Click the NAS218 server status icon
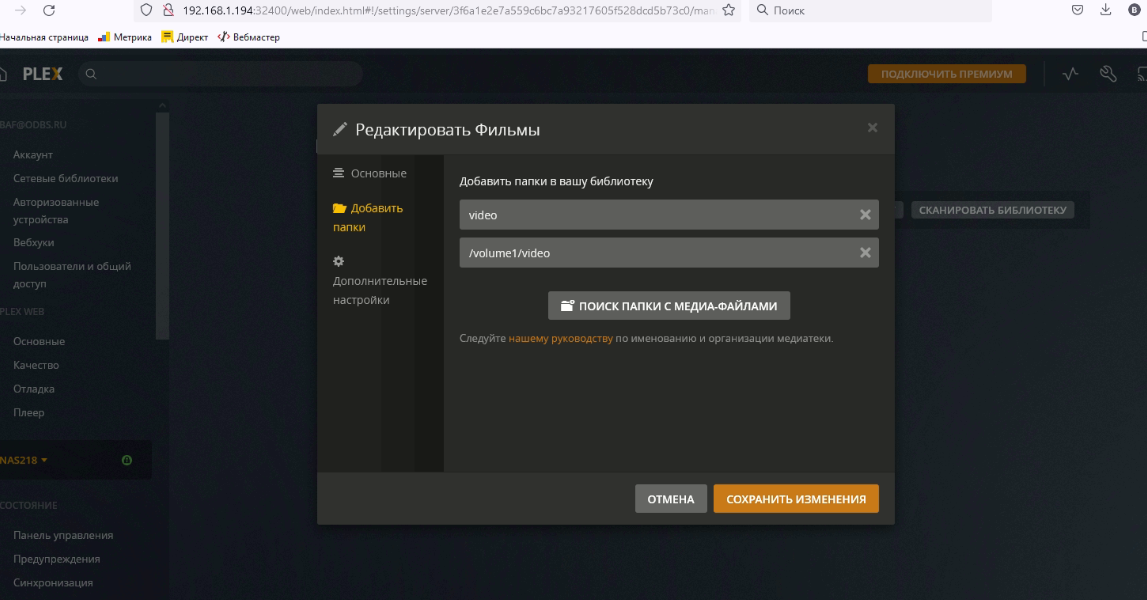Viewport: 1147px width, 600px height. [127, 460]
